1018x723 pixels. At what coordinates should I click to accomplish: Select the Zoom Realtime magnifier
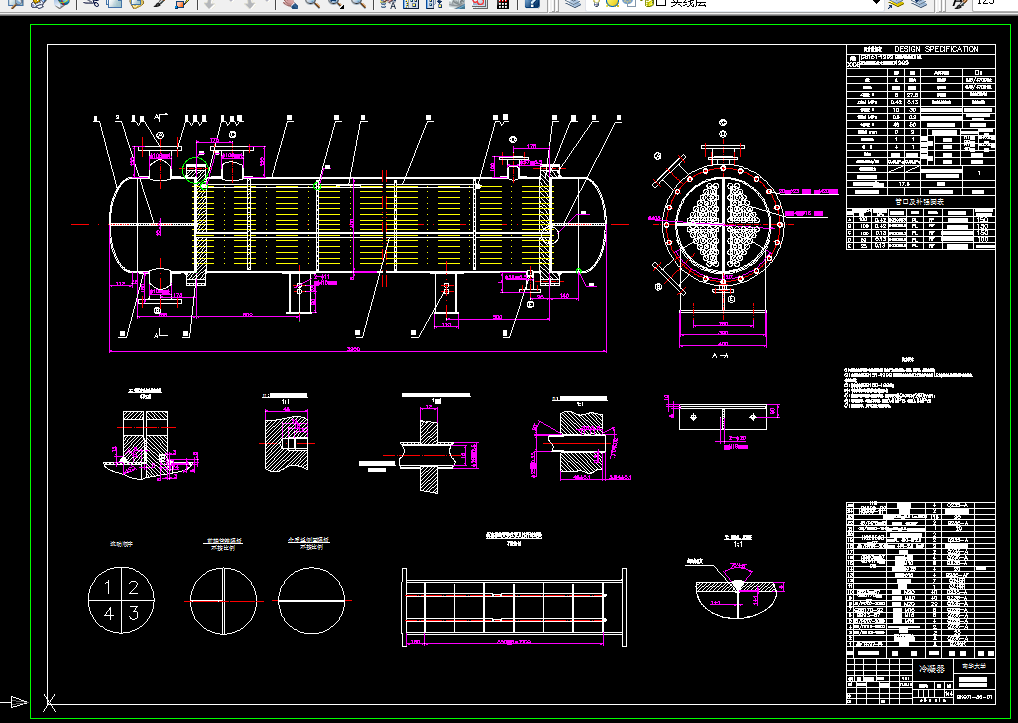coord(312,3)
